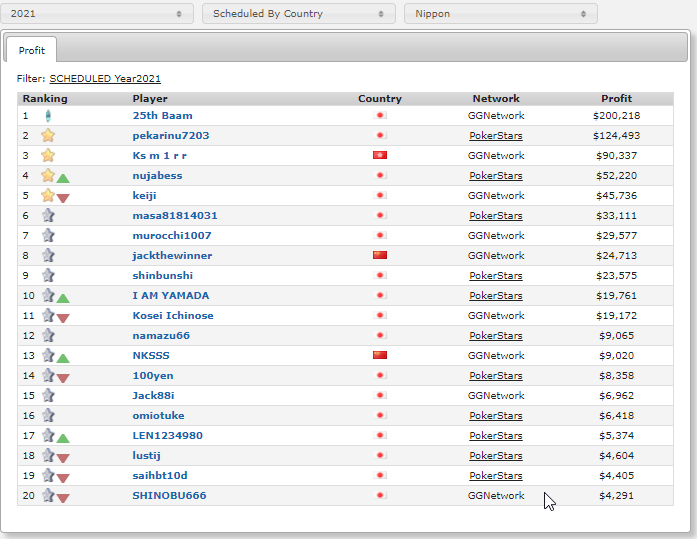The width and height of the screenshot is (697, 539).
Task: Click green up arrow in NKSSS row
Action: 63,358
